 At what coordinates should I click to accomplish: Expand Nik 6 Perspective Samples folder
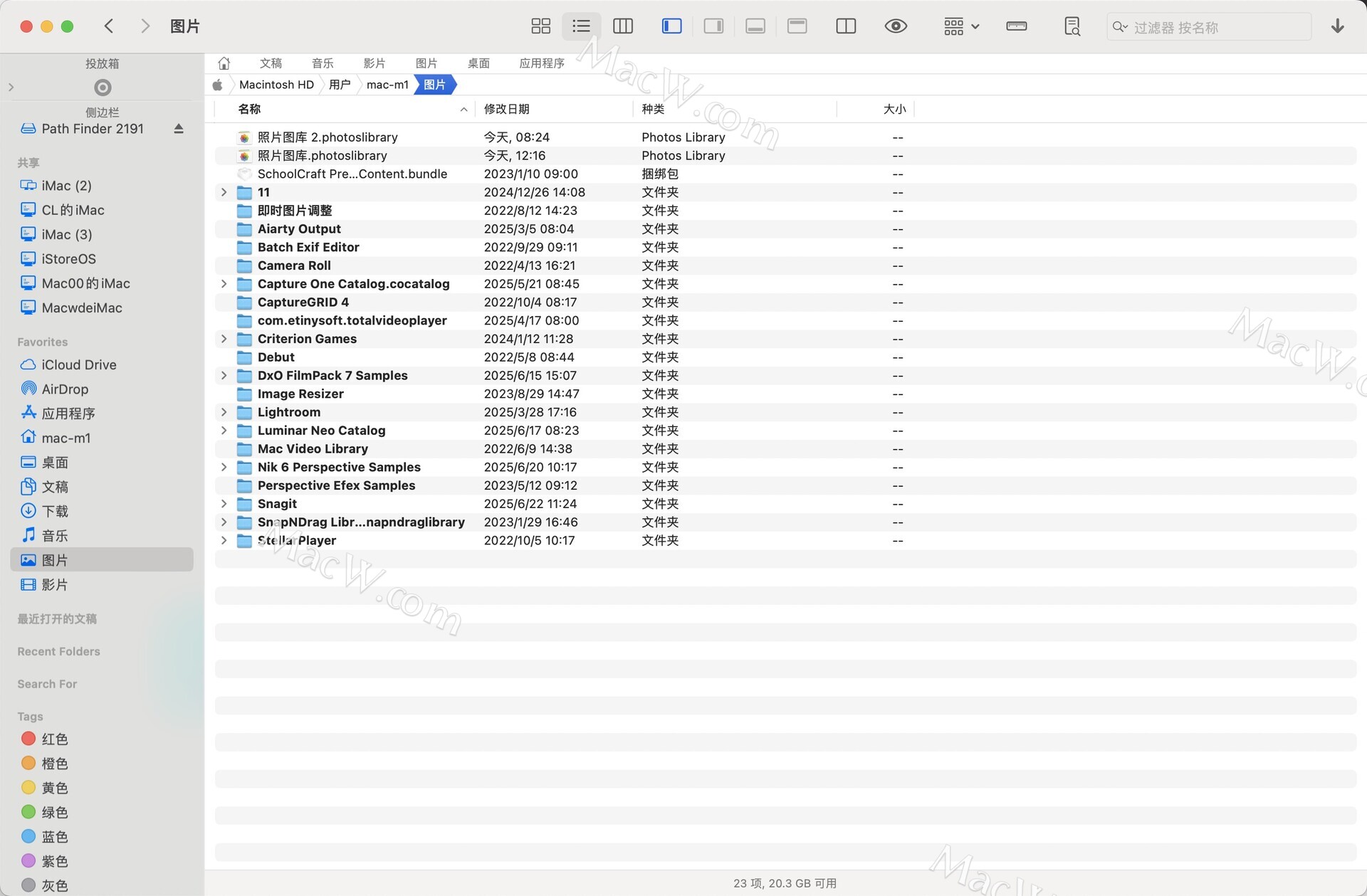pyautogui.click(x=224, y=468)
